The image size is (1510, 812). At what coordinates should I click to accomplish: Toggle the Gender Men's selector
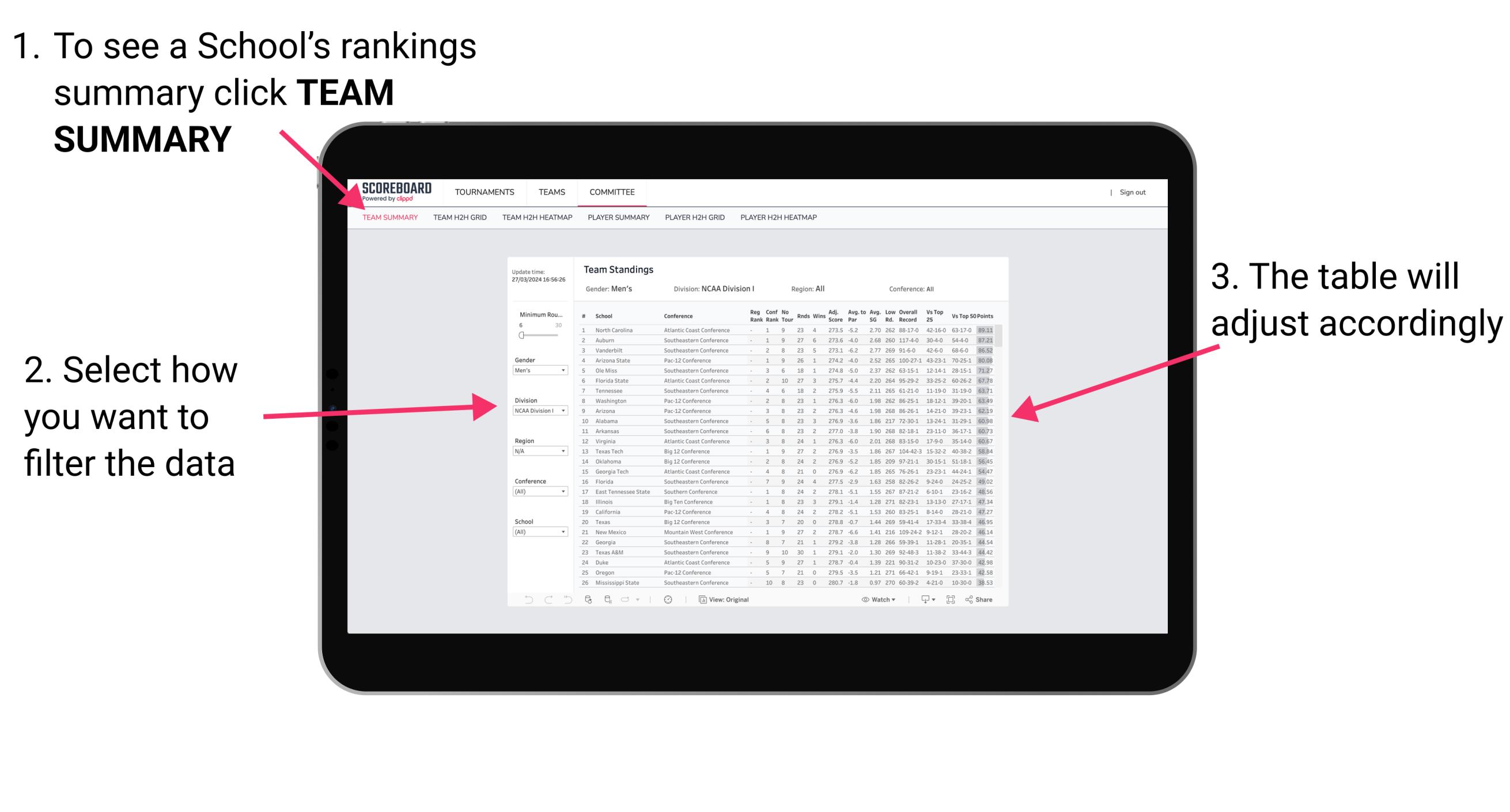point(540,370)
